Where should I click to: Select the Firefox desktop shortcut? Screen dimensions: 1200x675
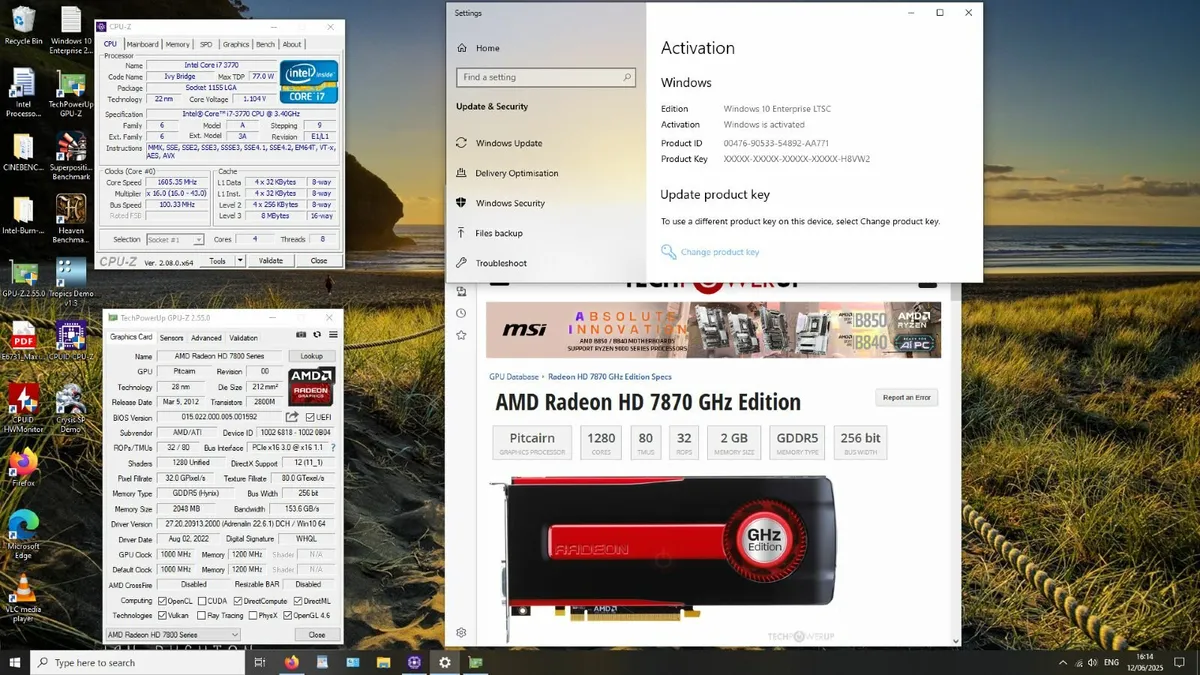point(22,468)
